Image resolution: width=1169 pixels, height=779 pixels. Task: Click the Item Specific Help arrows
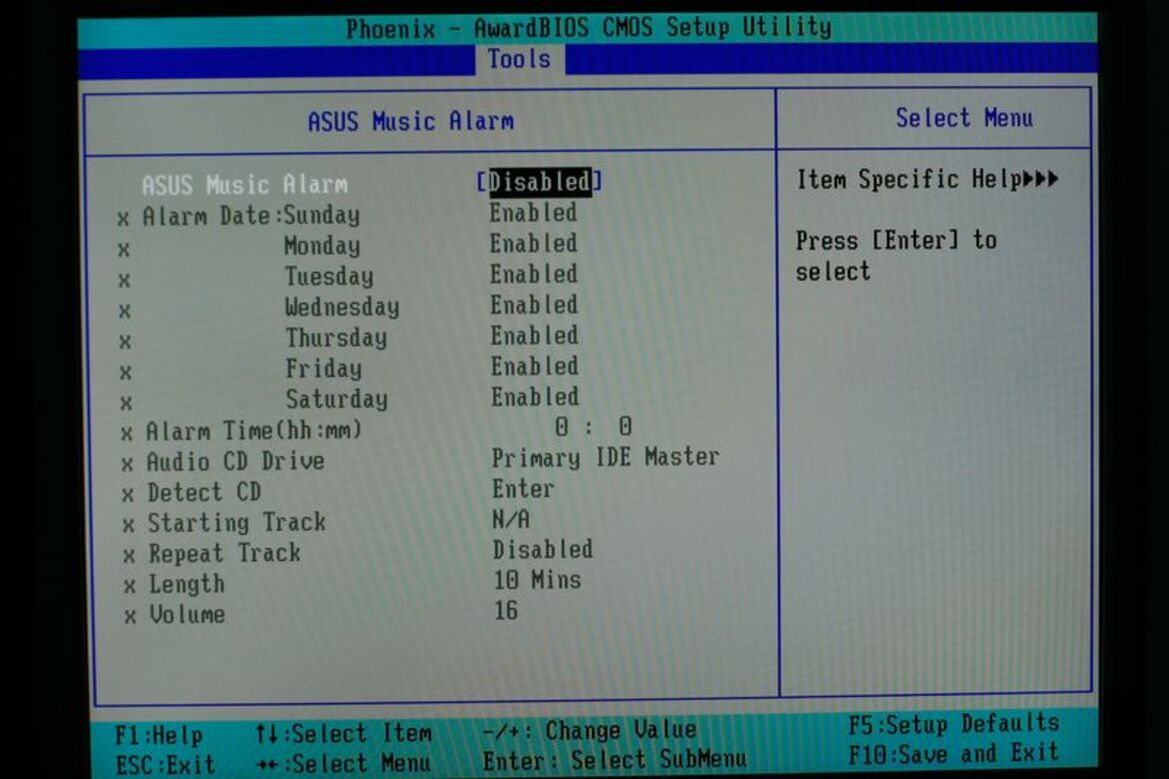pos(1041,179)
